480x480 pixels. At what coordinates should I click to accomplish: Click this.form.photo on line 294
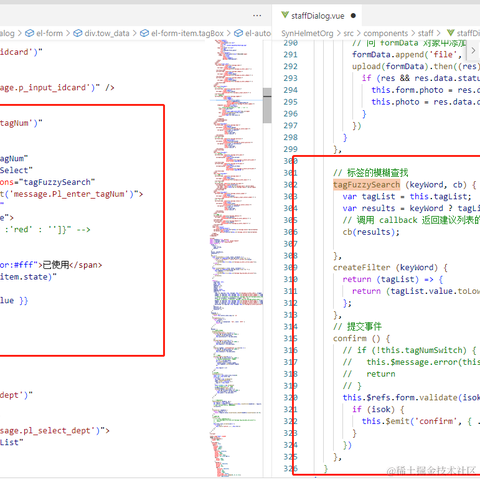pyautogui.click(x=407, y=90)
